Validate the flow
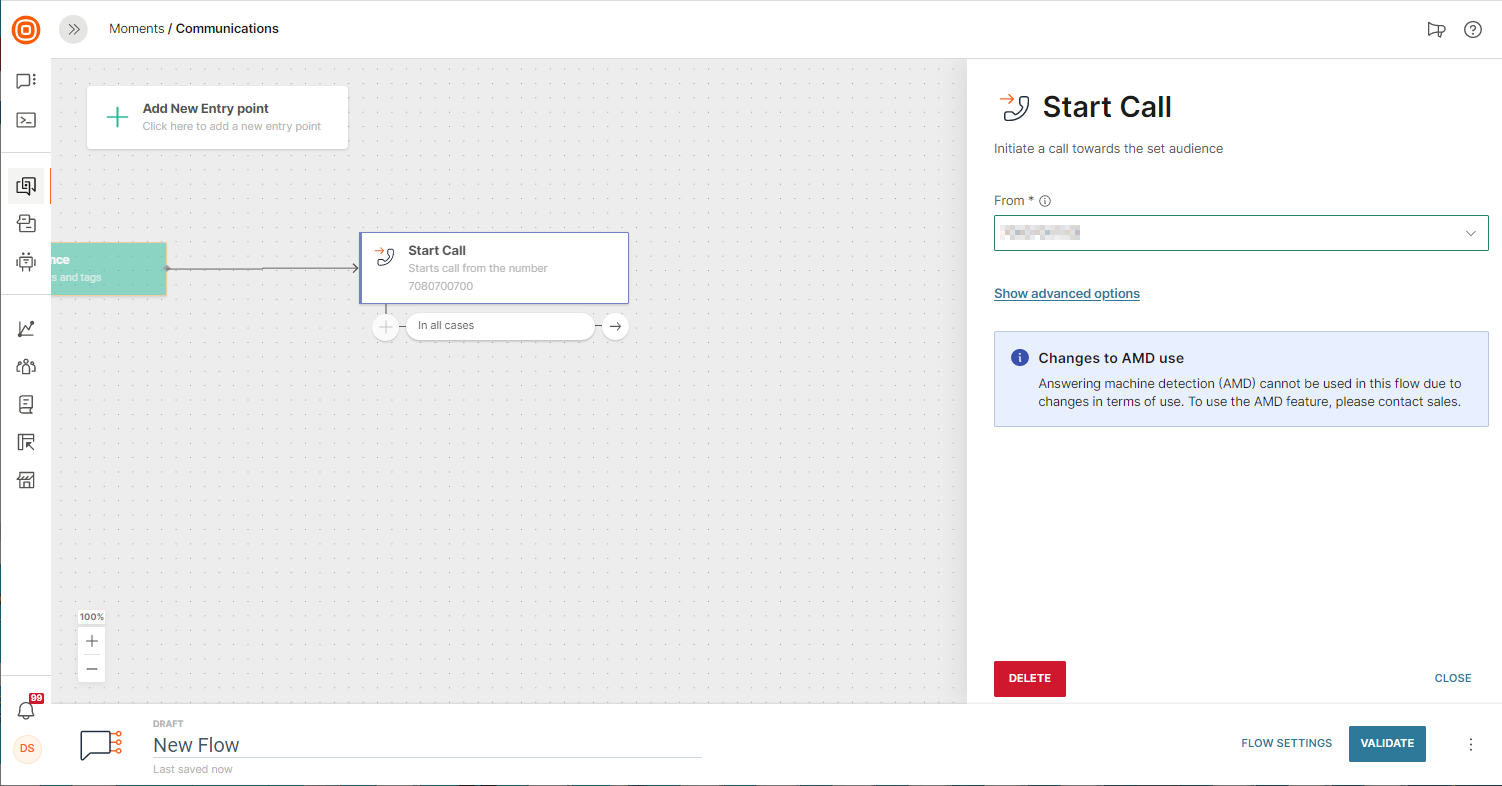The image size is (1502, 786). tap(1387, 744)
